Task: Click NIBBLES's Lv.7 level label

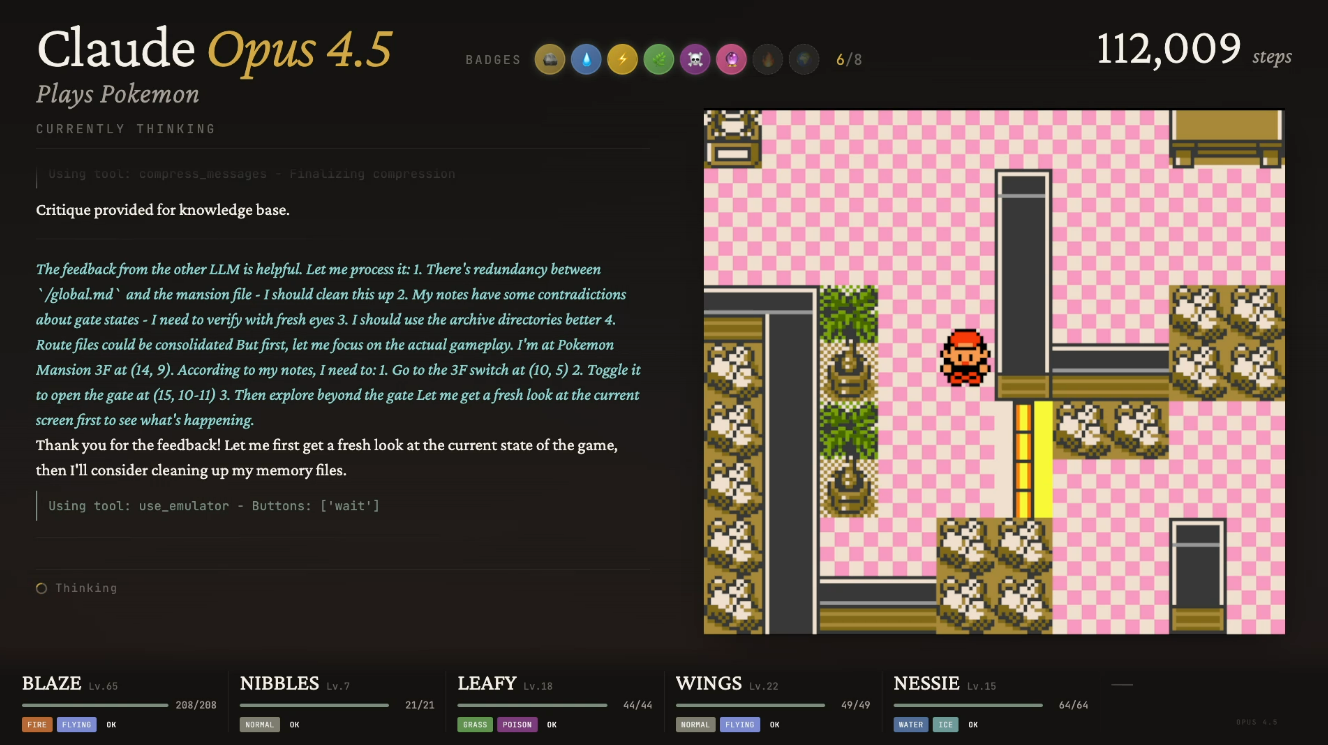Action: pyautogui.click(x=337, y=686)
